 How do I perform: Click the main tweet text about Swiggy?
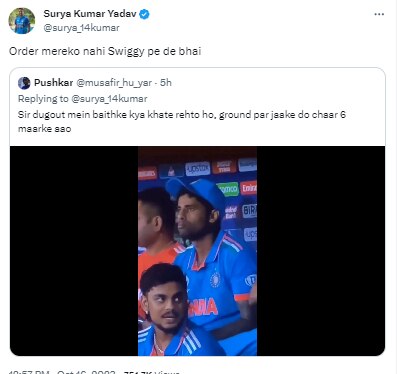[105, 51]
